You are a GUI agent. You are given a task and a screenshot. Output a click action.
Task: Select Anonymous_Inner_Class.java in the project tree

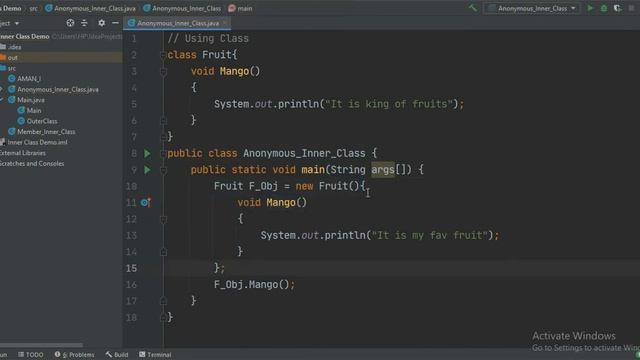click(x=58, y=89)
